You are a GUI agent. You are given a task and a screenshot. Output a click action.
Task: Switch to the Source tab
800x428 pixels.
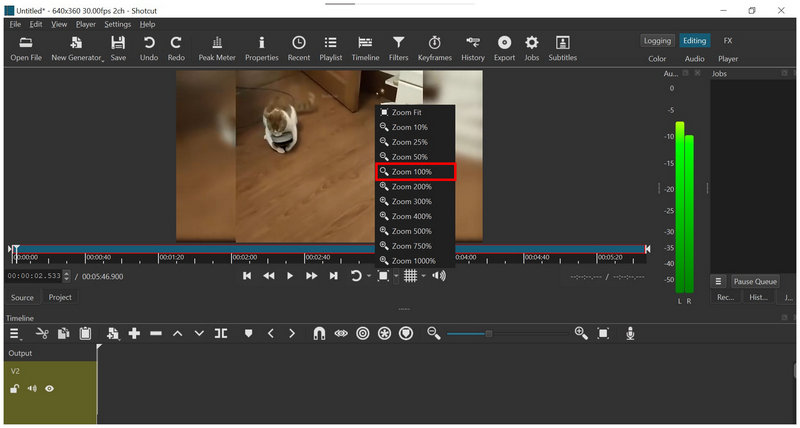(x=22, y=297)
